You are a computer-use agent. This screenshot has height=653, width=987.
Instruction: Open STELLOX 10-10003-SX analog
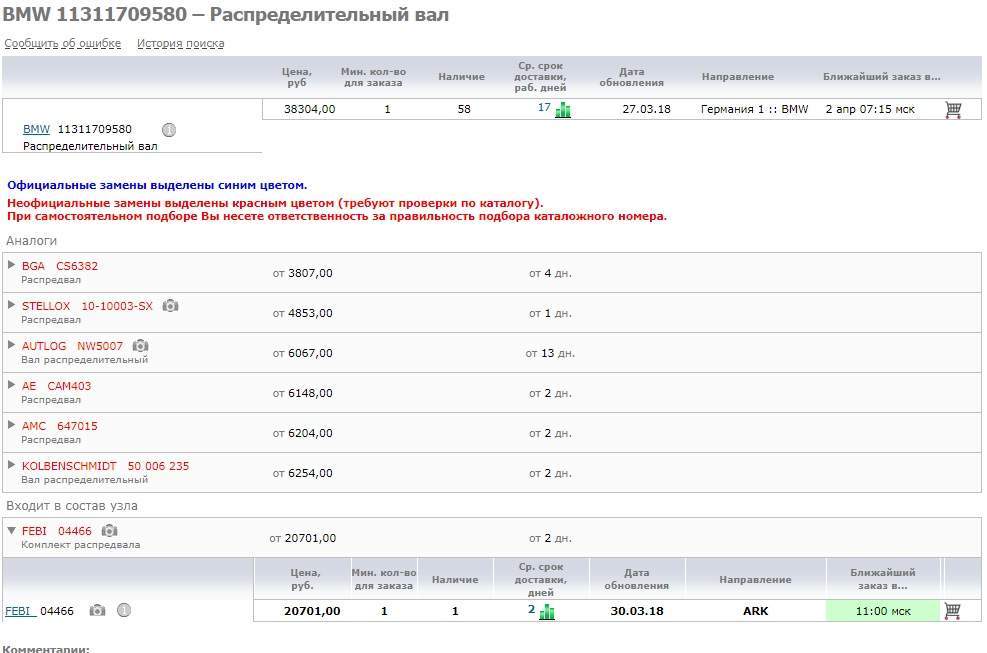87,306
